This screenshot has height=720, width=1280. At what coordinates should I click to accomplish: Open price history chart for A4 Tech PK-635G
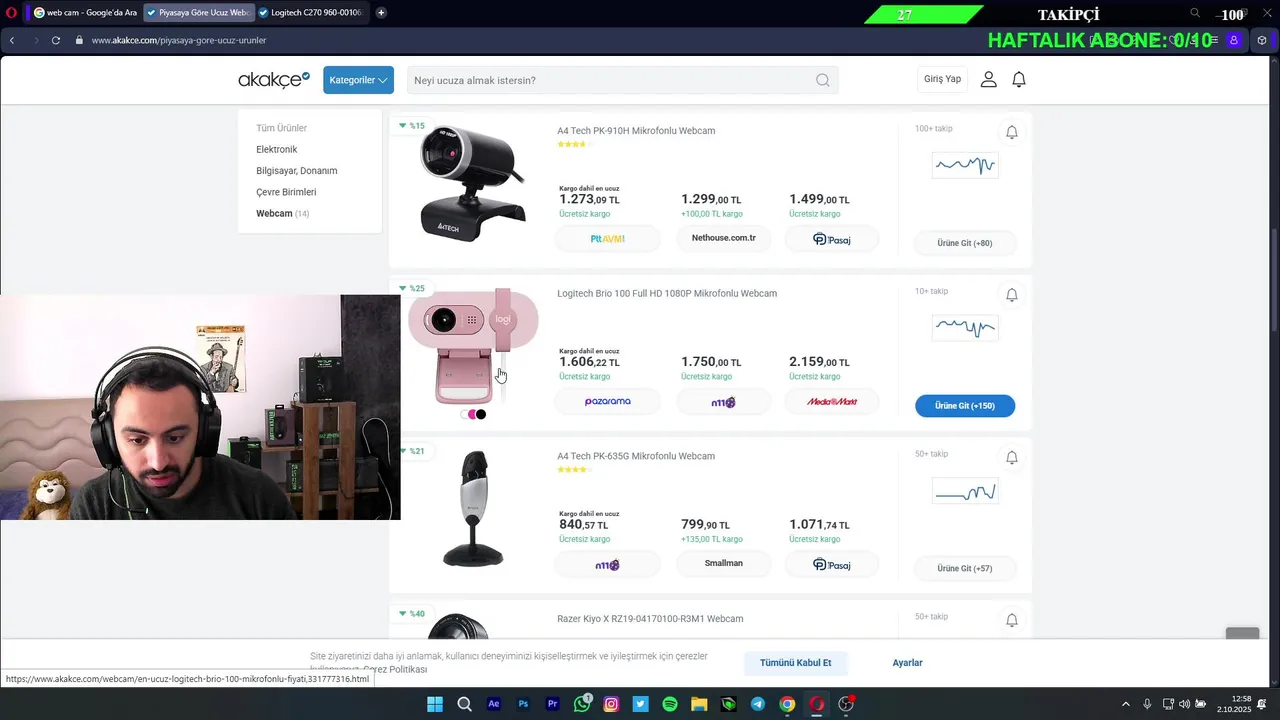coord(964,491)
